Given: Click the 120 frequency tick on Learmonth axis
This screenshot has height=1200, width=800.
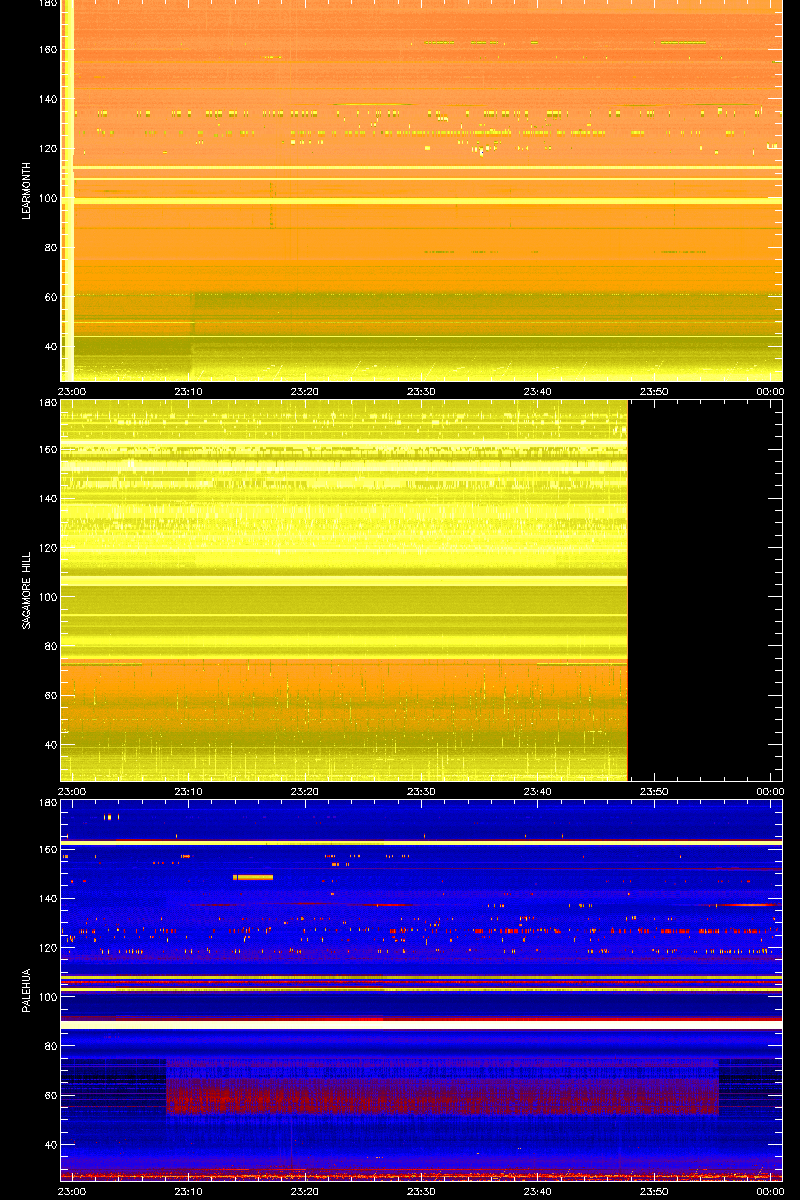Looking at the screenshot, I should pyautogui.click(x=48, y=149).
